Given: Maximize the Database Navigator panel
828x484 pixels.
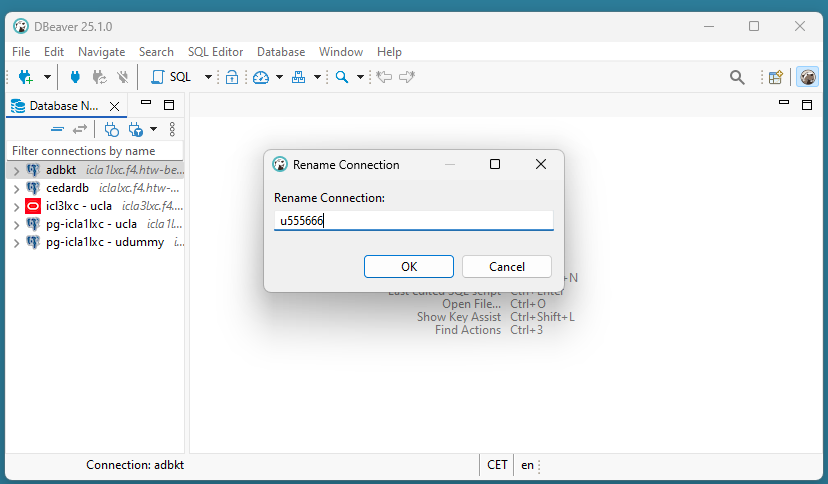Looking at the screenshot, I should (169, 105).
